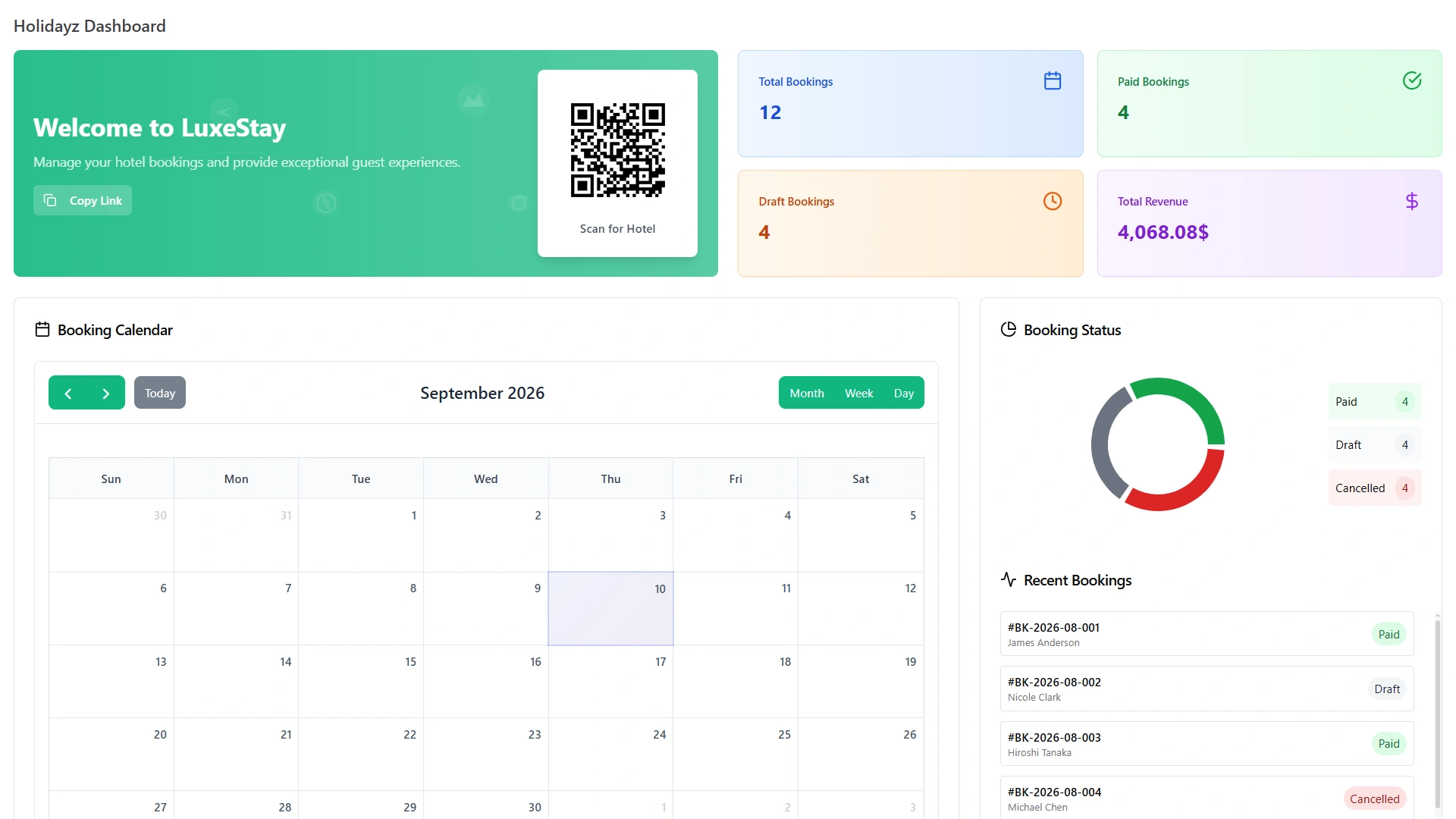Select September 15 in the calendar

coord(361,682)
